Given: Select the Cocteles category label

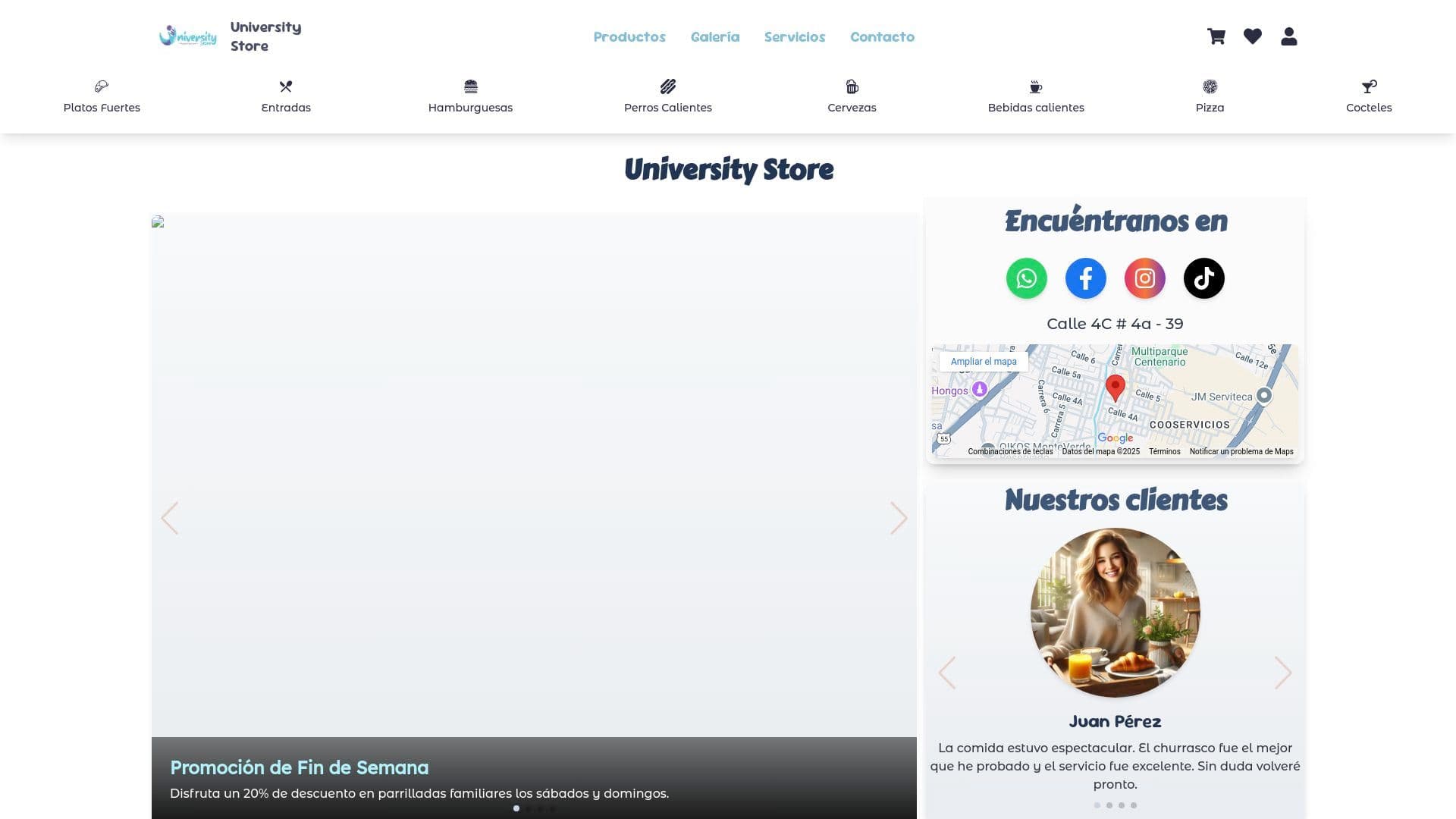Looking at the screenshot, I should pos(1369,108).
